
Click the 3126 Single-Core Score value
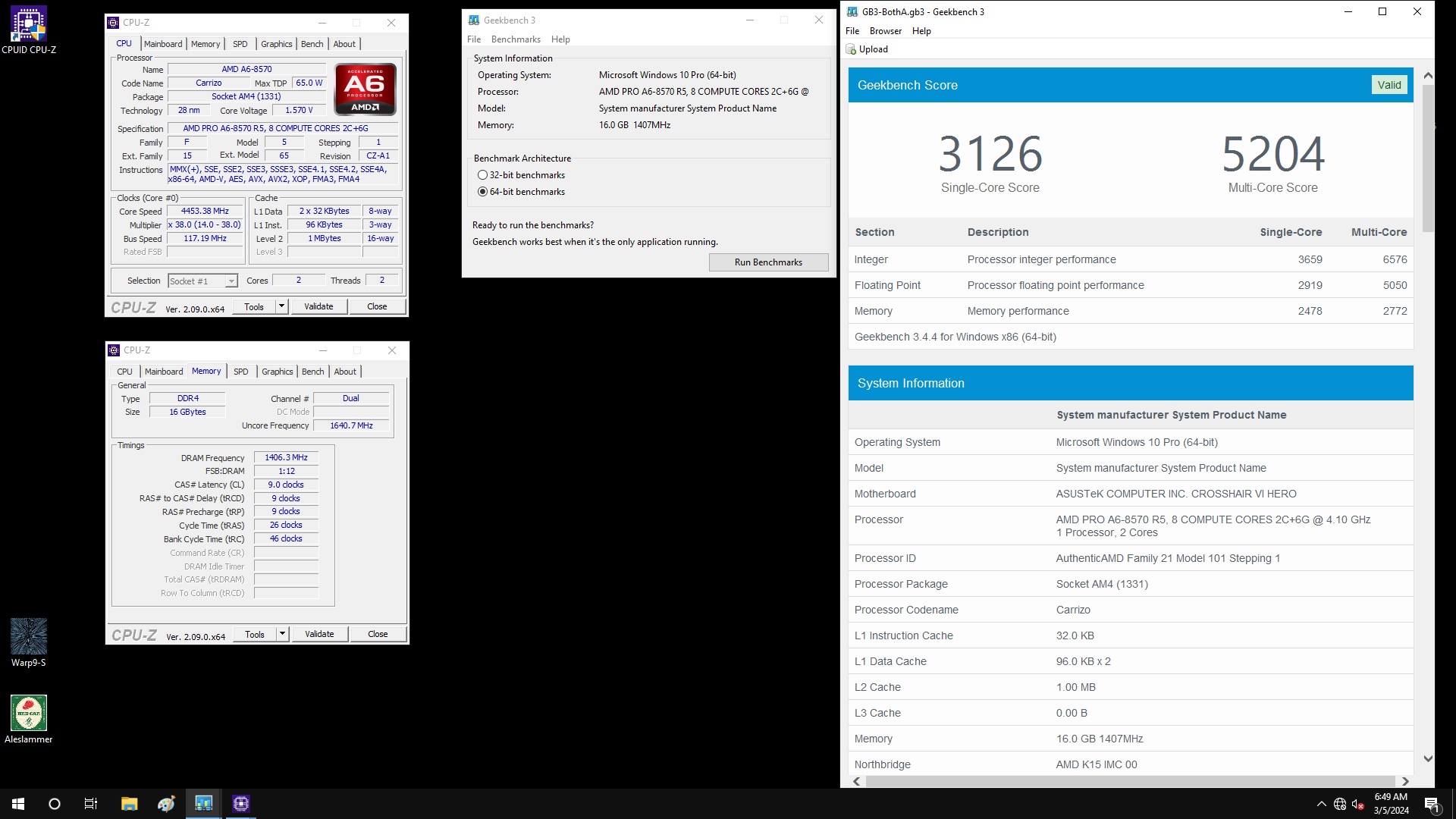pyautogui.click(x=990, y=154)
